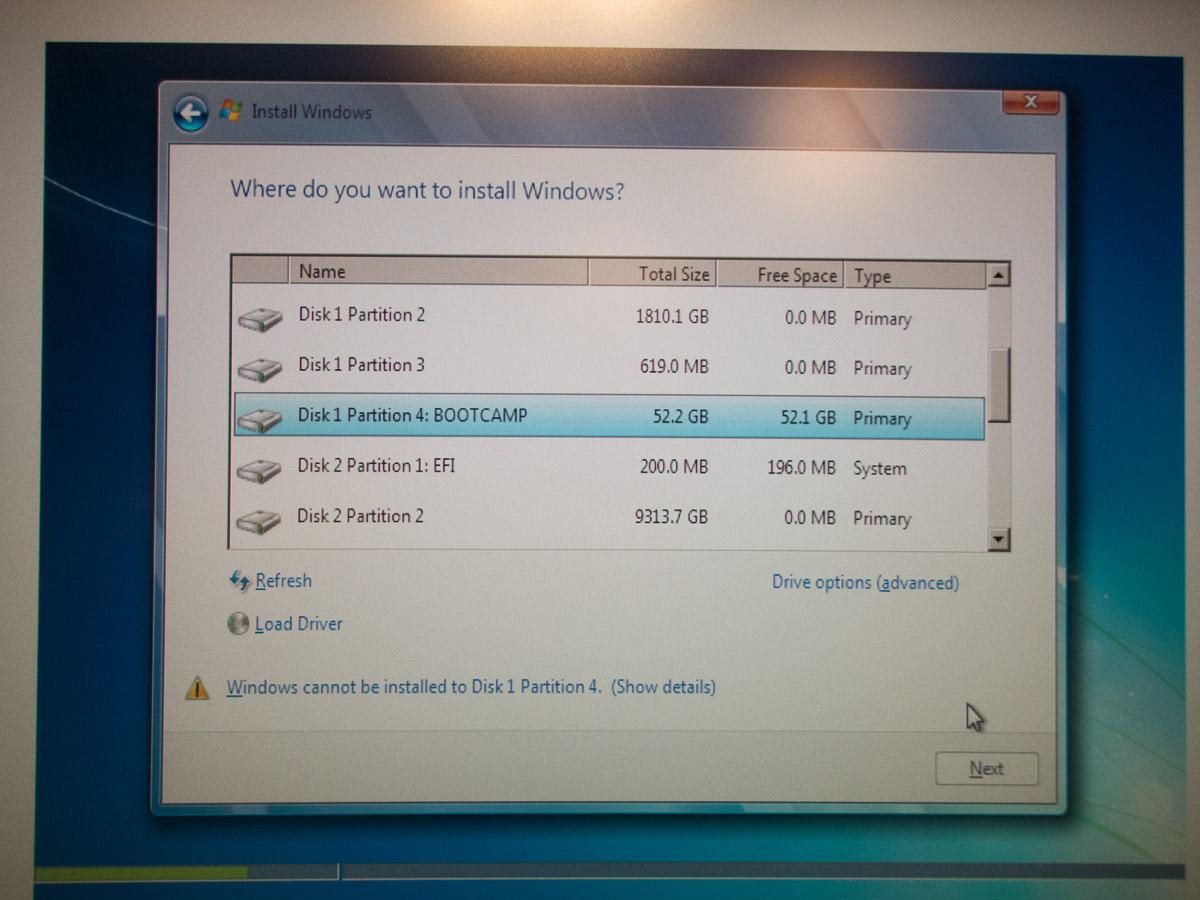This screenshot has height=900, width=1200.
Task: Click the 1810.1 GB total size value
Action: [x=672, y=317]
